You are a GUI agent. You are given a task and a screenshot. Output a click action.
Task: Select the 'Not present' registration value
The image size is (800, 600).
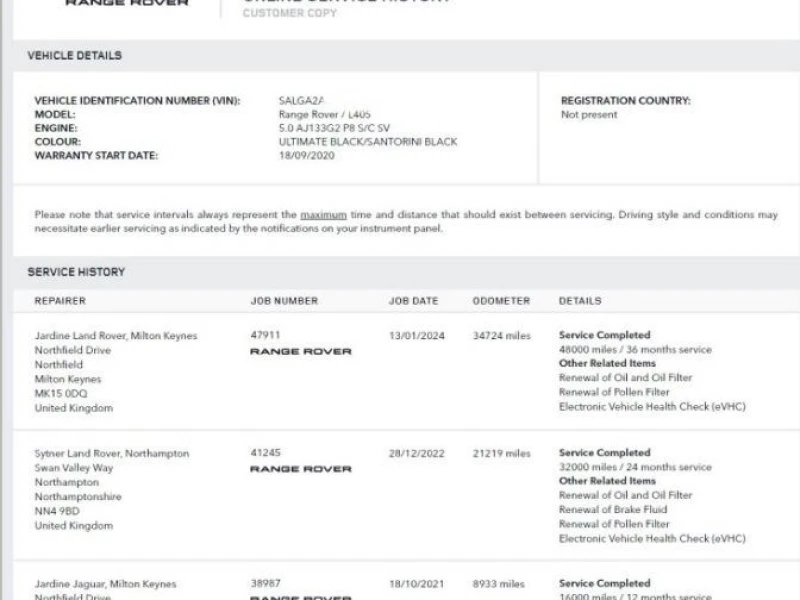click(589, 115)
